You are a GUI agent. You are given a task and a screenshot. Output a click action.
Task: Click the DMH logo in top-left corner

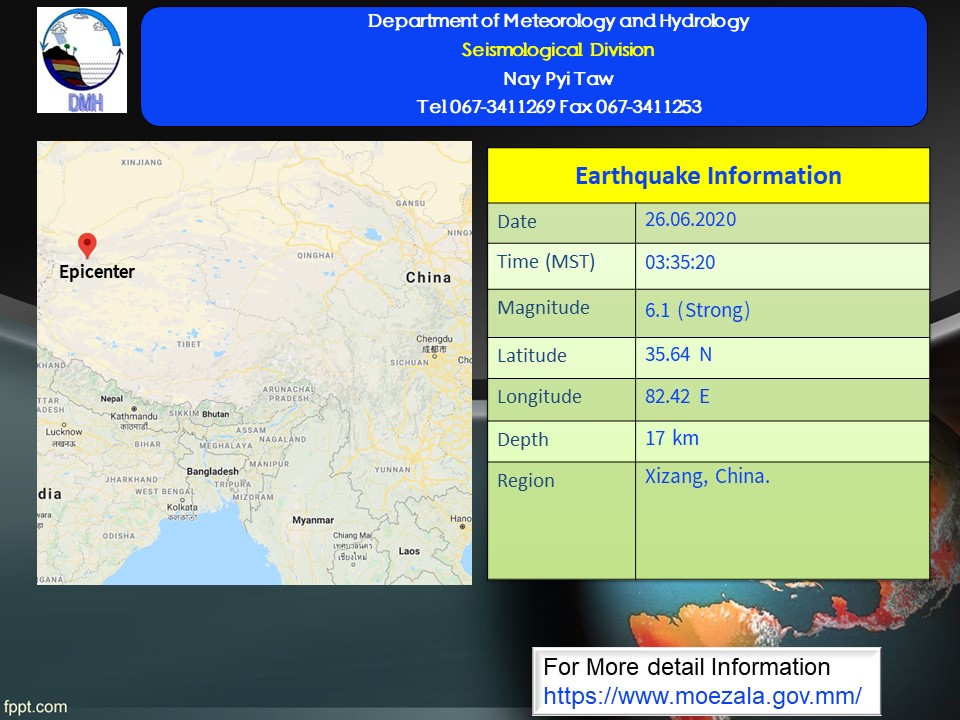tap(82, 60)
